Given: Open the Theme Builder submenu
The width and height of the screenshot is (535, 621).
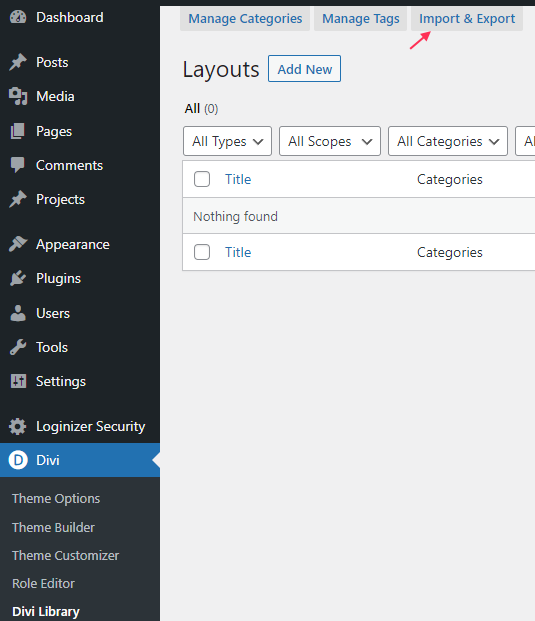Looking at the screenshot, I should coord(53,528).
